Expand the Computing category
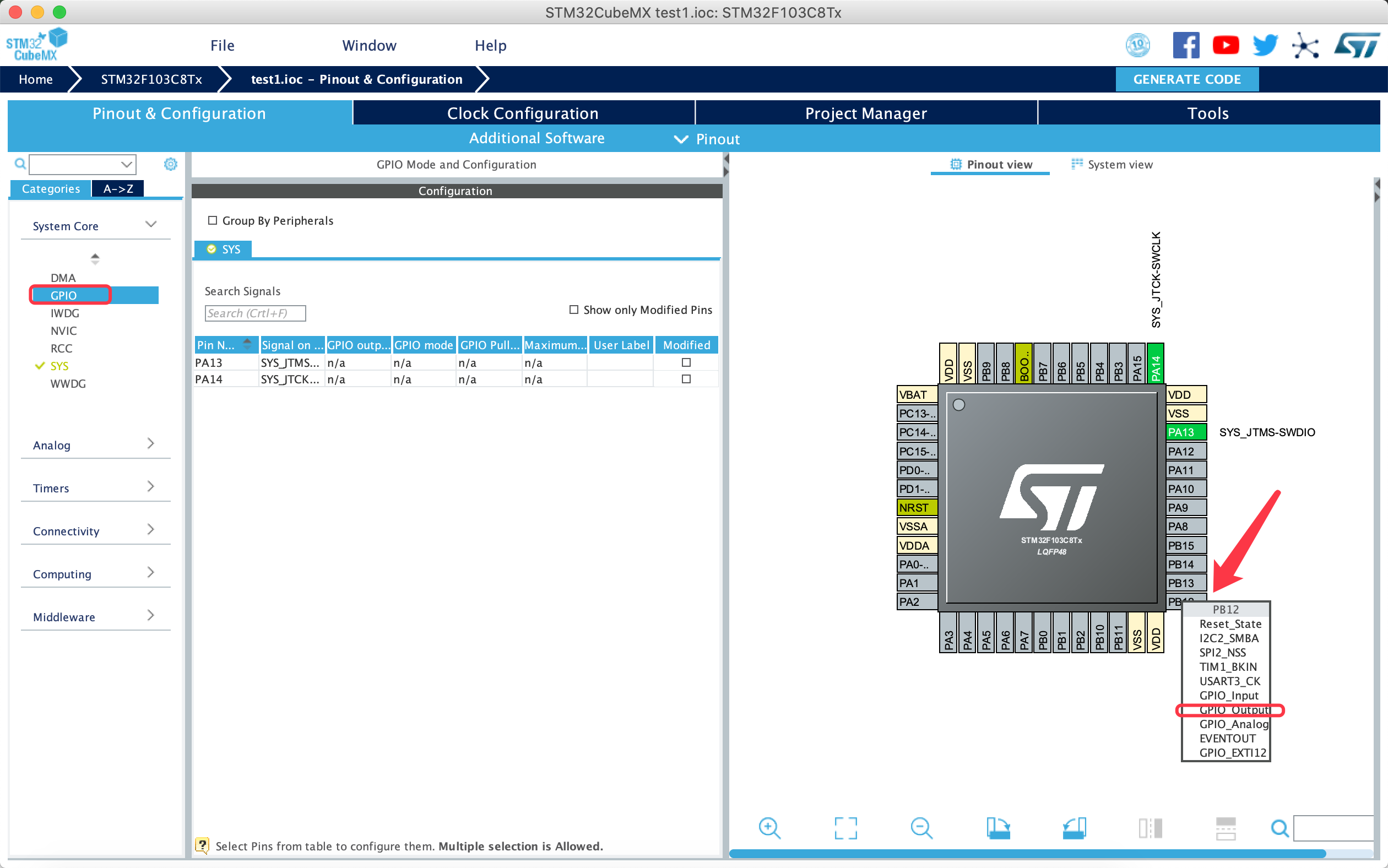The width and height of the screenshot is (1388, 868). pyautogui.click(x=95, y=574)
